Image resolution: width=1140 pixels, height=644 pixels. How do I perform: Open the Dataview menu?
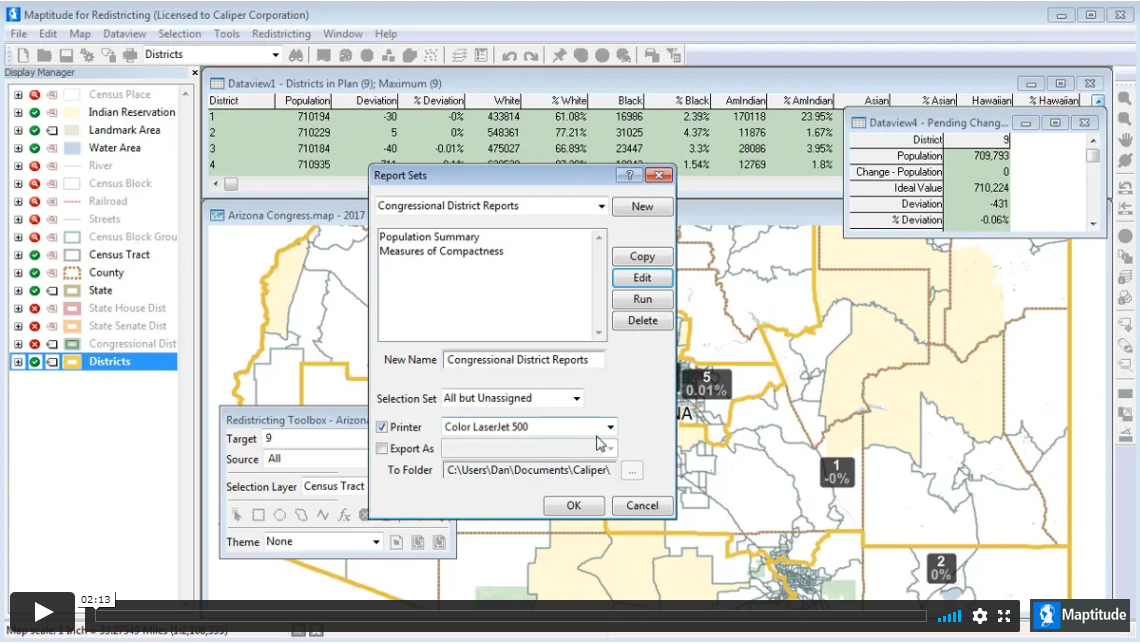(124, 34)
